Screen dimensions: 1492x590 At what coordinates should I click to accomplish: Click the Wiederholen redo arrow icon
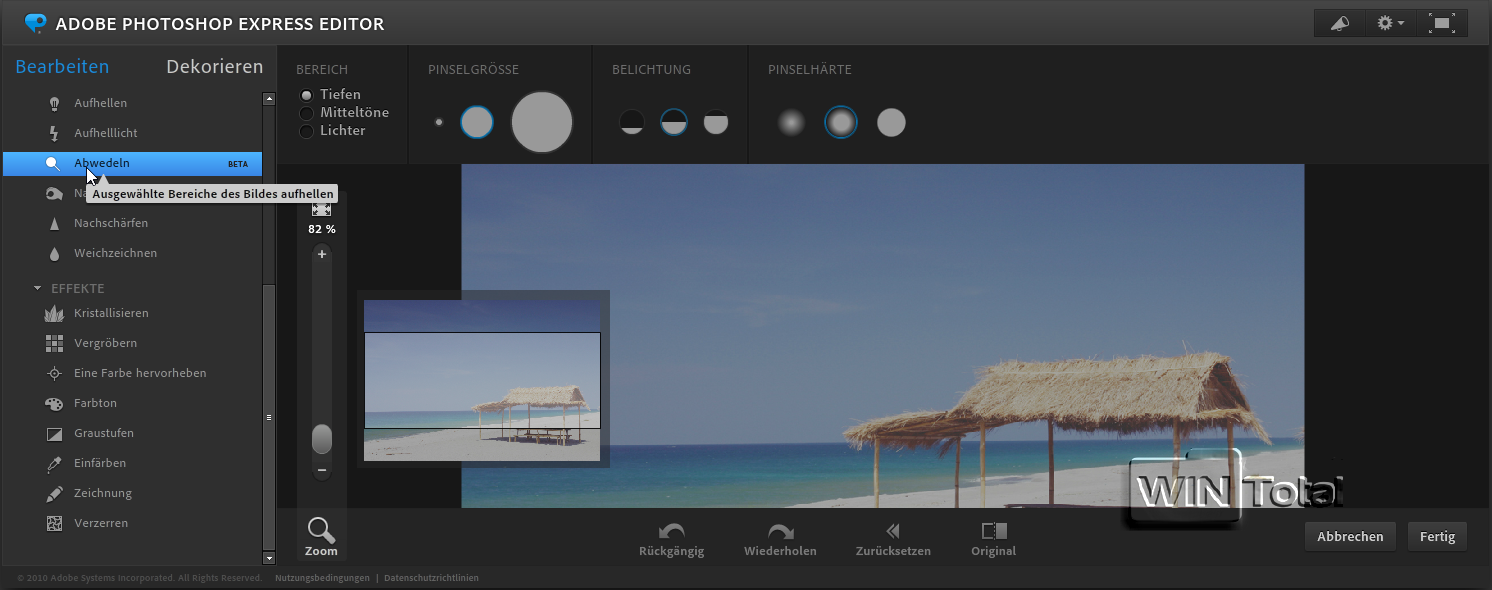point(780,531)
